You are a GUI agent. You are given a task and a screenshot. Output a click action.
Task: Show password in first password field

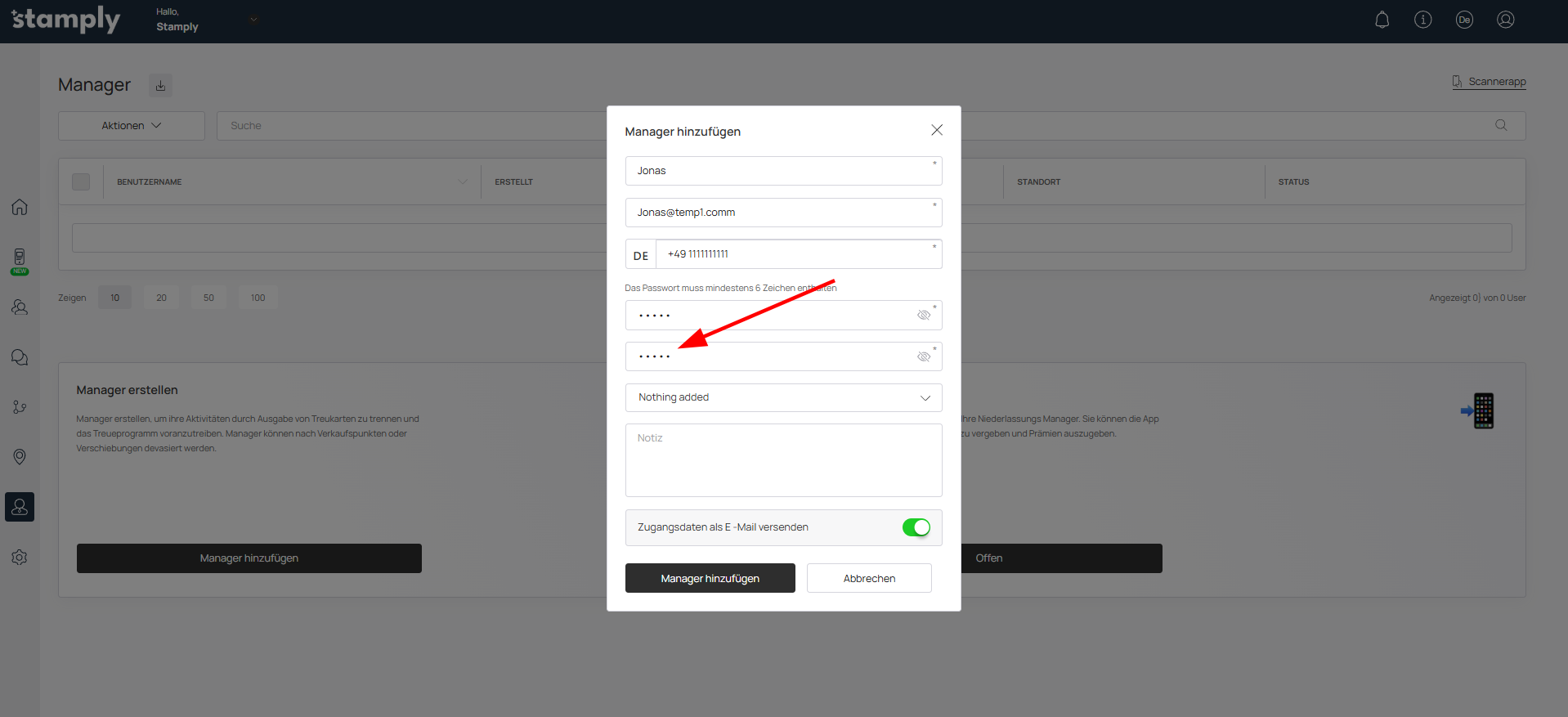point(924,316)
